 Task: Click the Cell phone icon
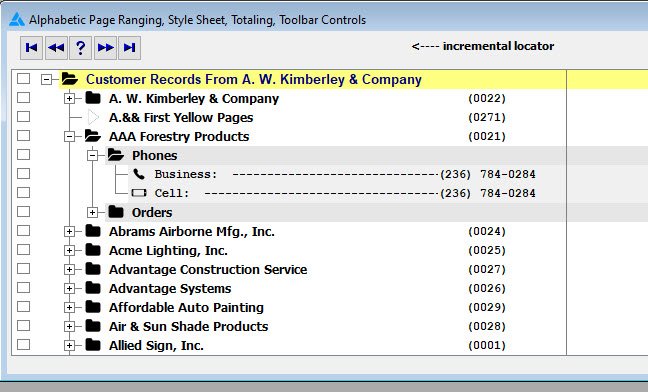pyautogui.click(x=139, y=193)
